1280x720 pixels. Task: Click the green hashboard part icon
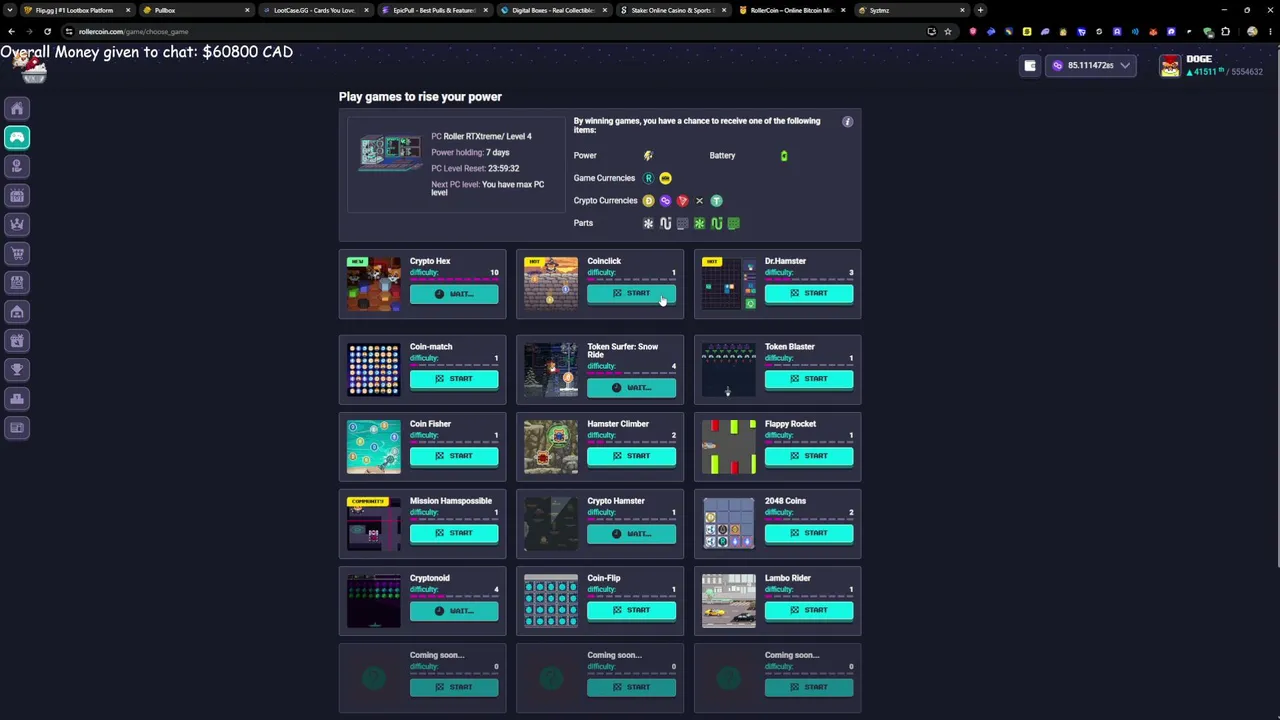(733, 224)
